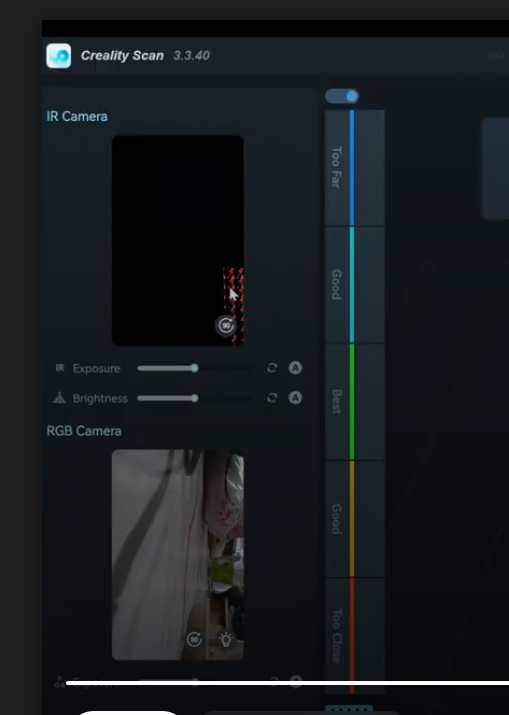
Task: Toggle the RGB Camera light bulb icon
Action: (x=226, y=639)
